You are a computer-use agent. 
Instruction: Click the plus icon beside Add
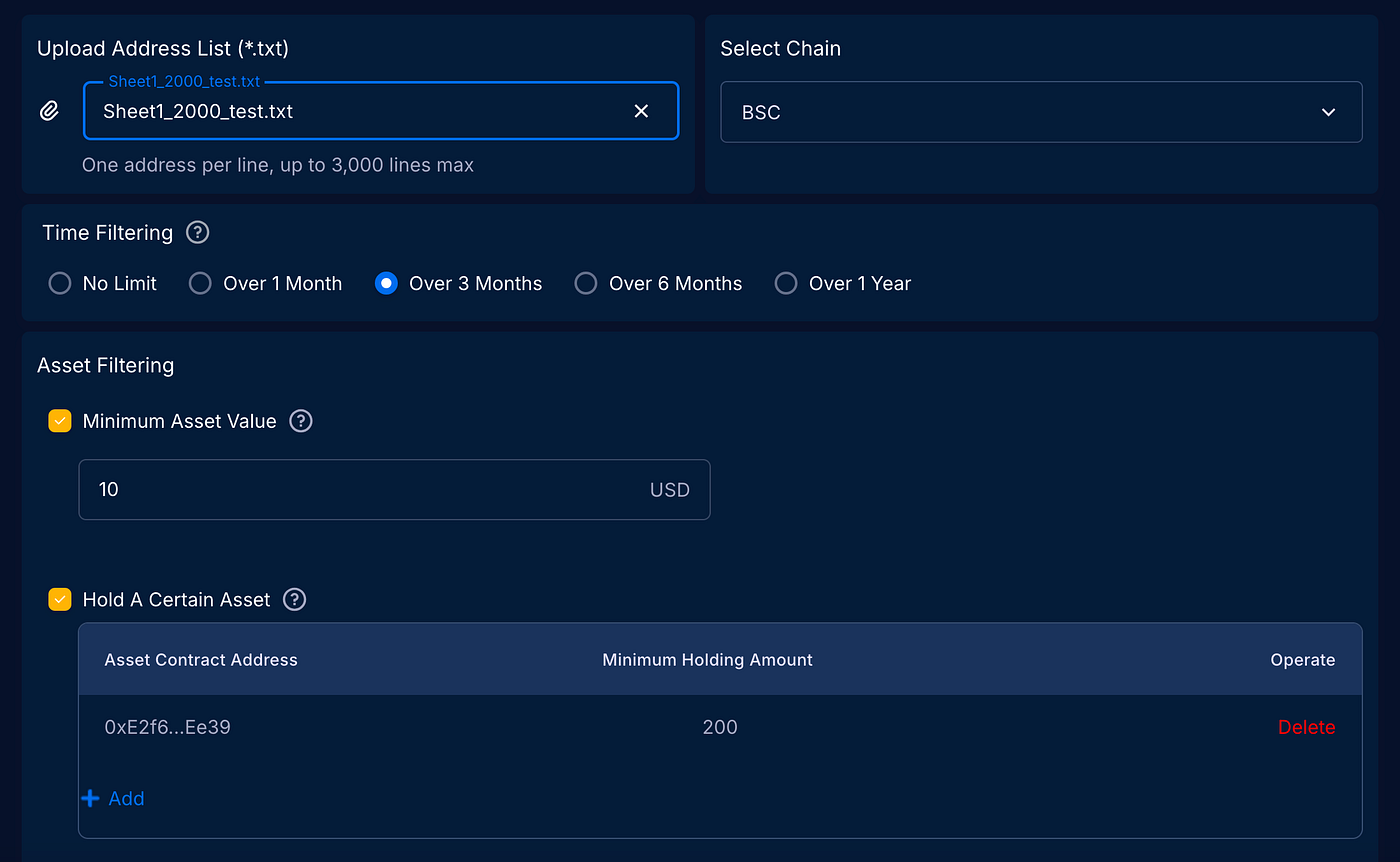(x=91, y=798)
